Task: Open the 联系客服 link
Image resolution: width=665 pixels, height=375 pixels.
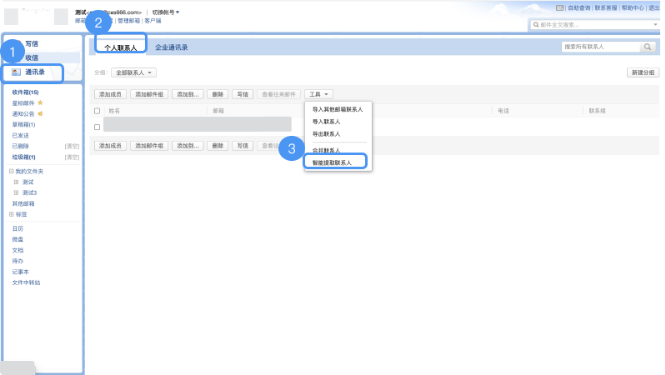Action: point(606,8)
